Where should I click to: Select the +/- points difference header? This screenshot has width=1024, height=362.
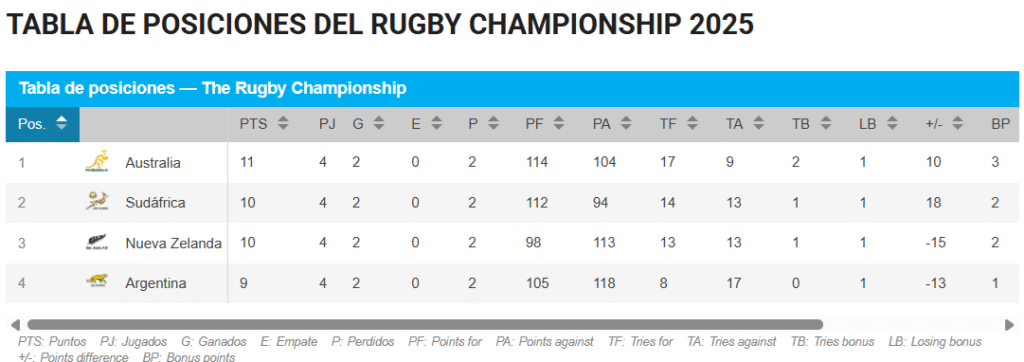[945, 123]
